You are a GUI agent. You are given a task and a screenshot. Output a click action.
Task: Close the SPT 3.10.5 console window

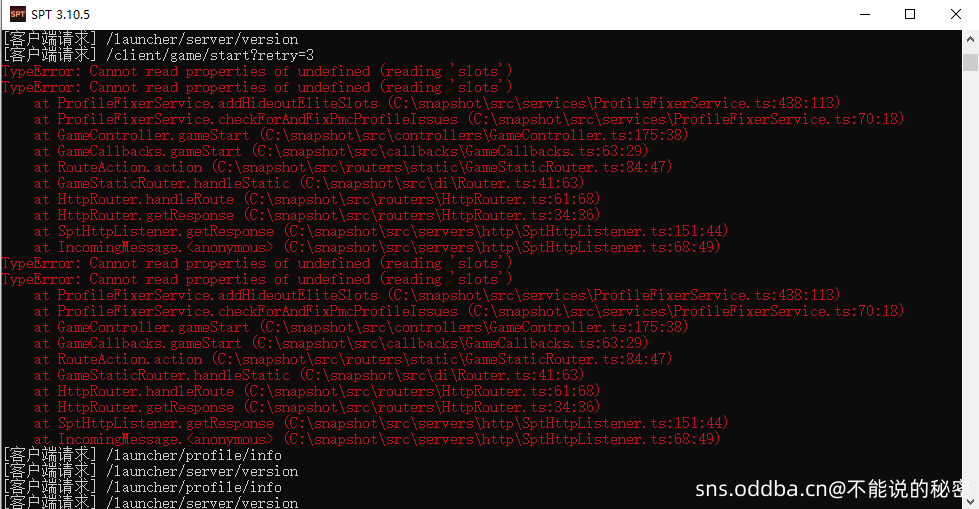pyautogui.click(x=955, y=14)
